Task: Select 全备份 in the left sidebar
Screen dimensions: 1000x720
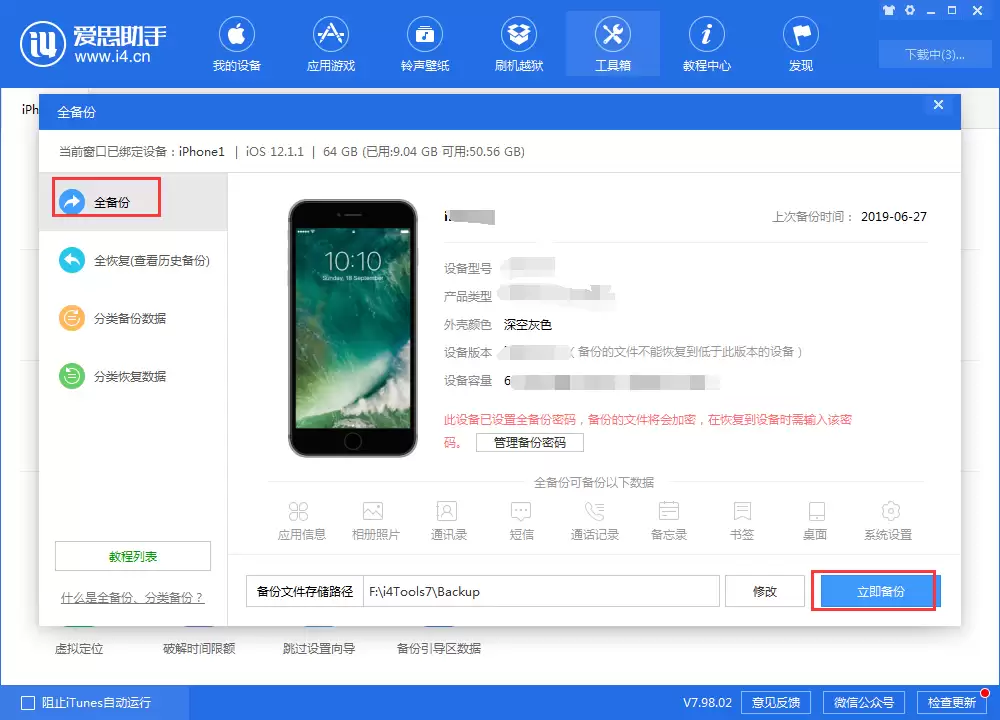Action: click(107, 202)
